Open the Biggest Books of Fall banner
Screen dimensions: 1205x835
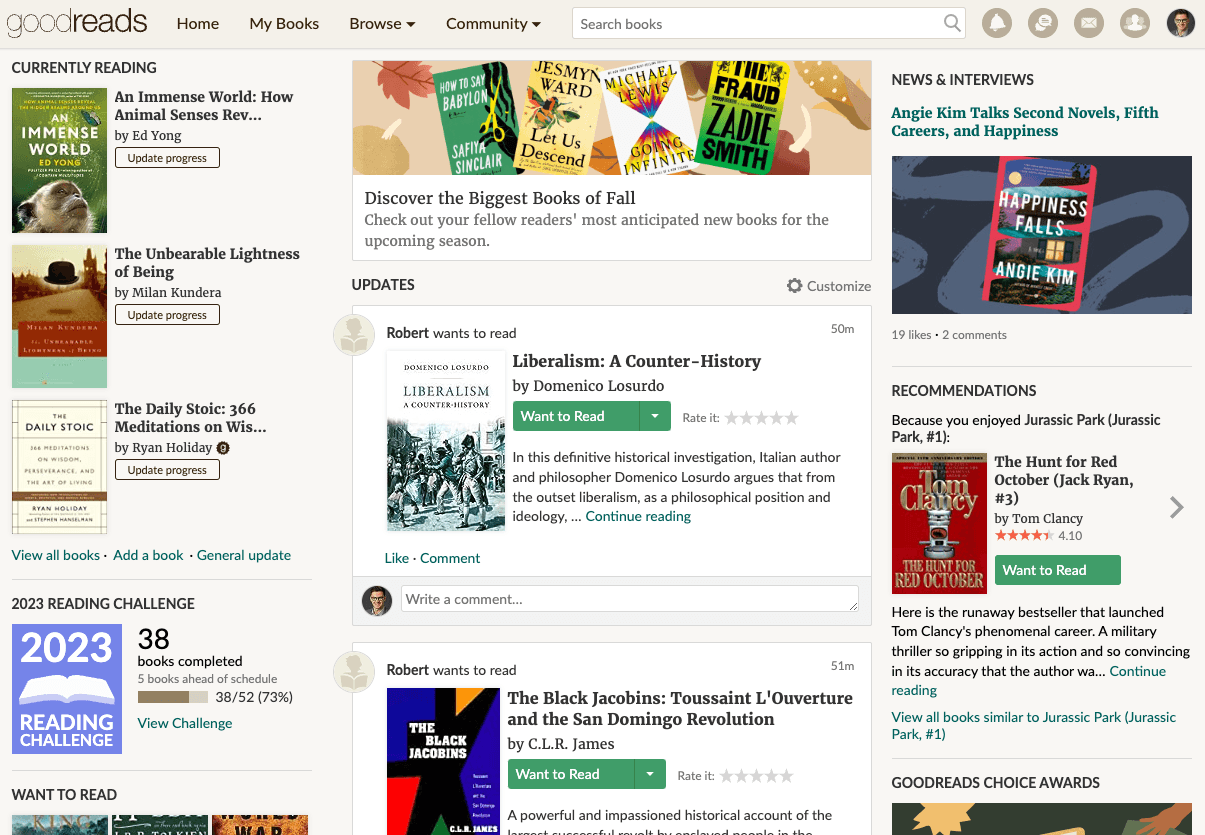pos(611,118)
